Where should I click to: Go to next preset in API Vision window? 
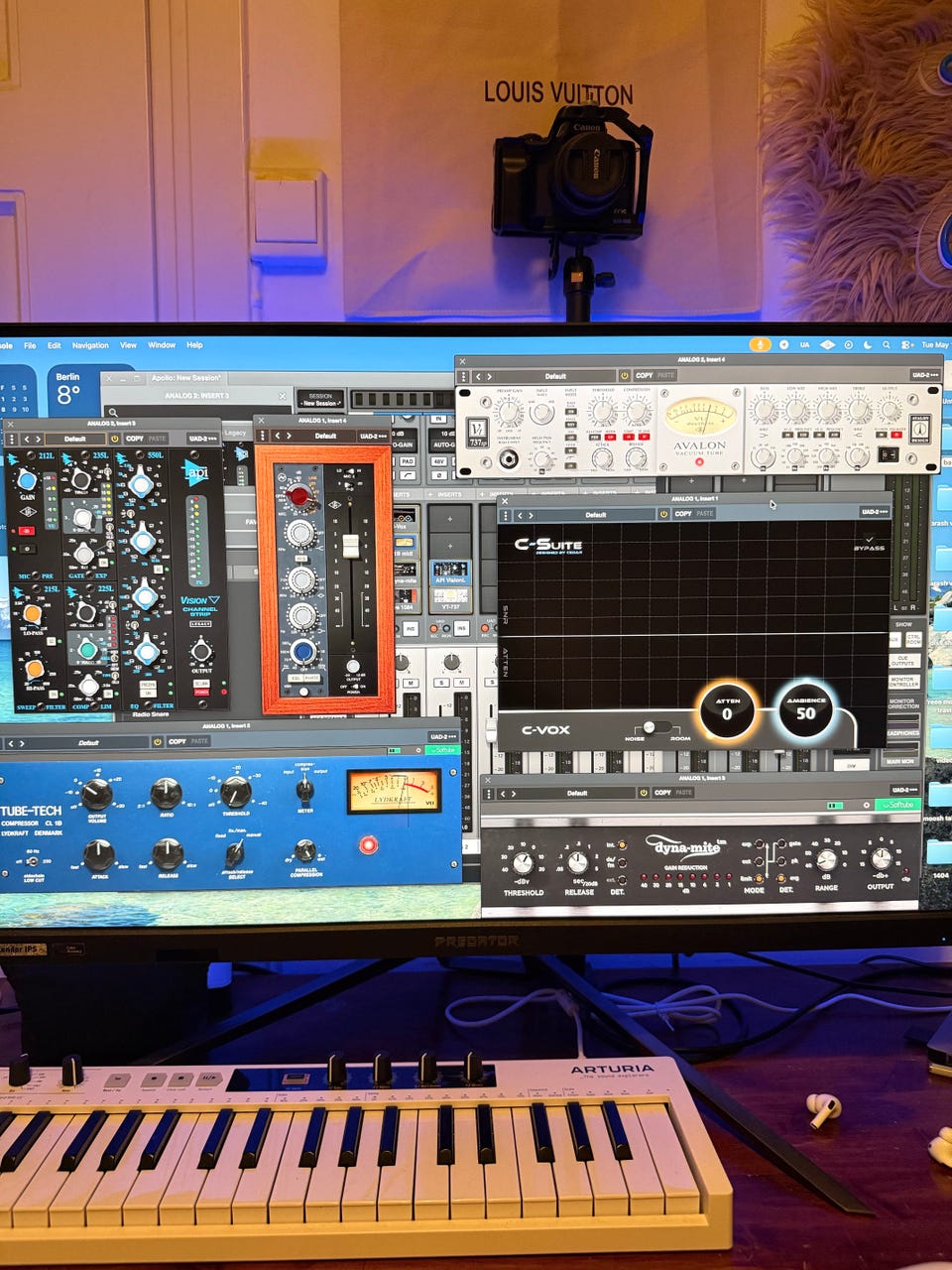point(38,439)
